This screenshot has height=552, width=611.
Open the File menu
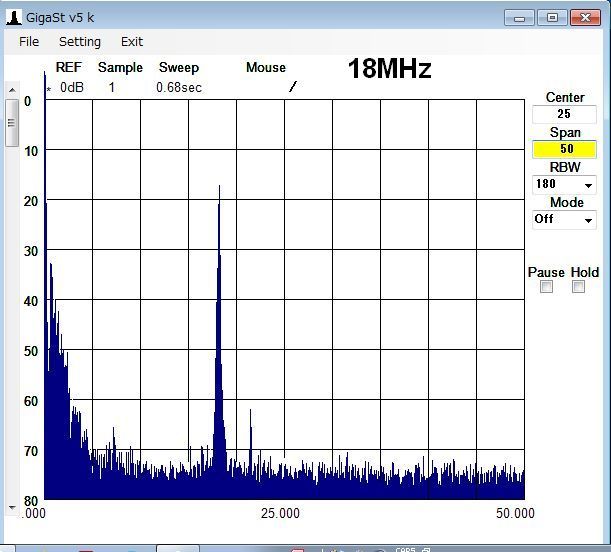pyautogui.click(x=29, y=42)
